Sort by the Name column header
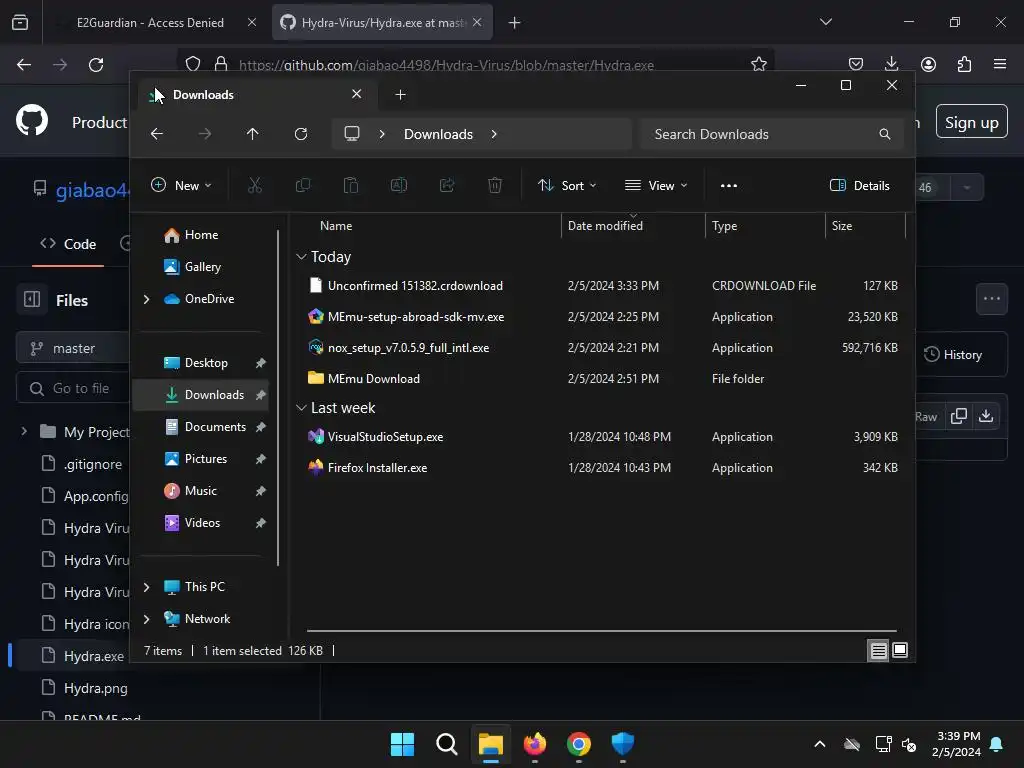Screen dimensions: 1024x768 pos(336,226)
